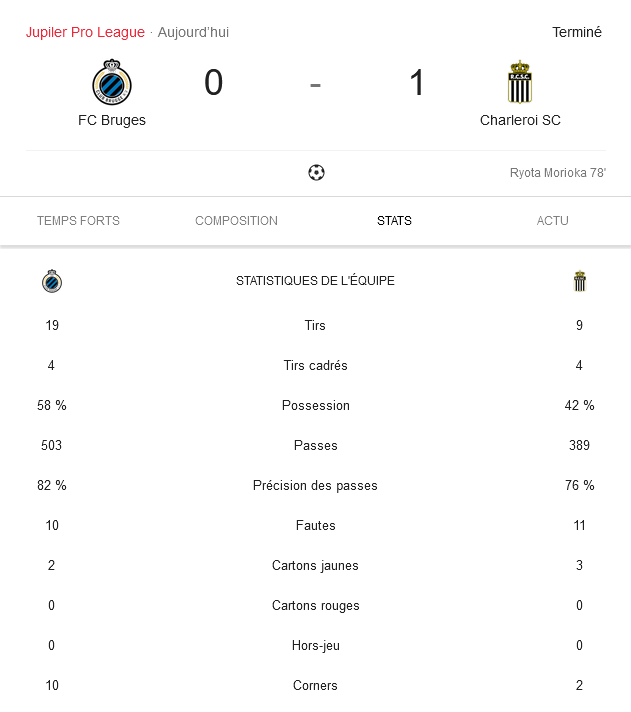Click the Charleroi score of 1
631x712 pixels.
point(417,83)
